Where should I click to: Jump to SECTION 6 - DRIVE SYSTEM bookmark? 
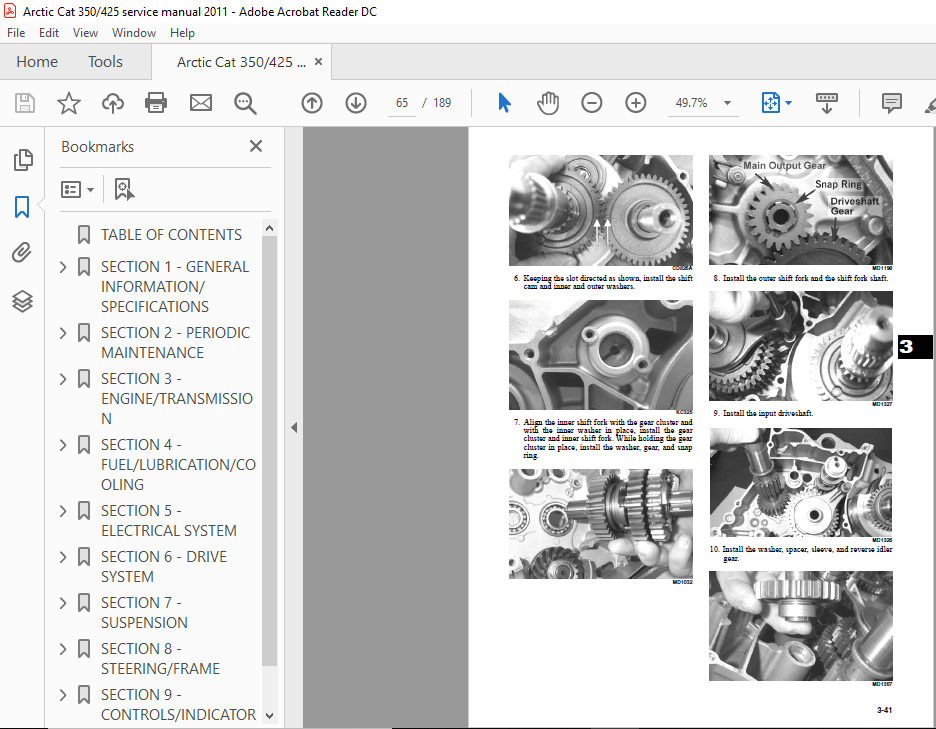click(x=164, y=567)
